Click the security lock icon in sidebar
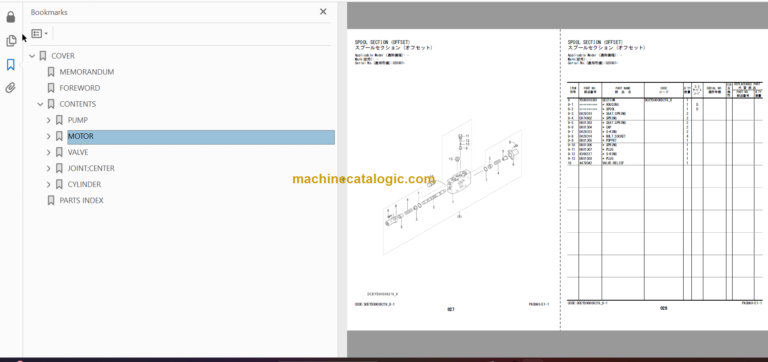Image resolution: width=768 pixels, height=362 pixels. [11, 17]
